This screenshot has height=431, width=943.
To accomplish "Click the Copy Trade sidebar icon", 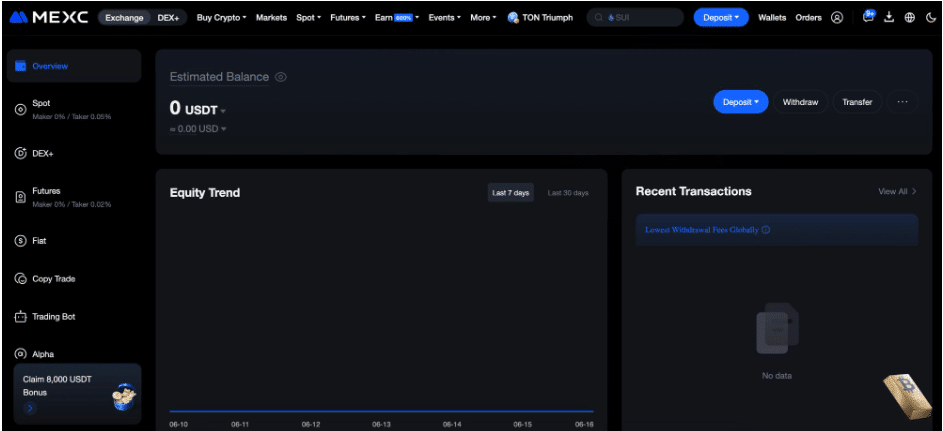I will coord(20,279).
